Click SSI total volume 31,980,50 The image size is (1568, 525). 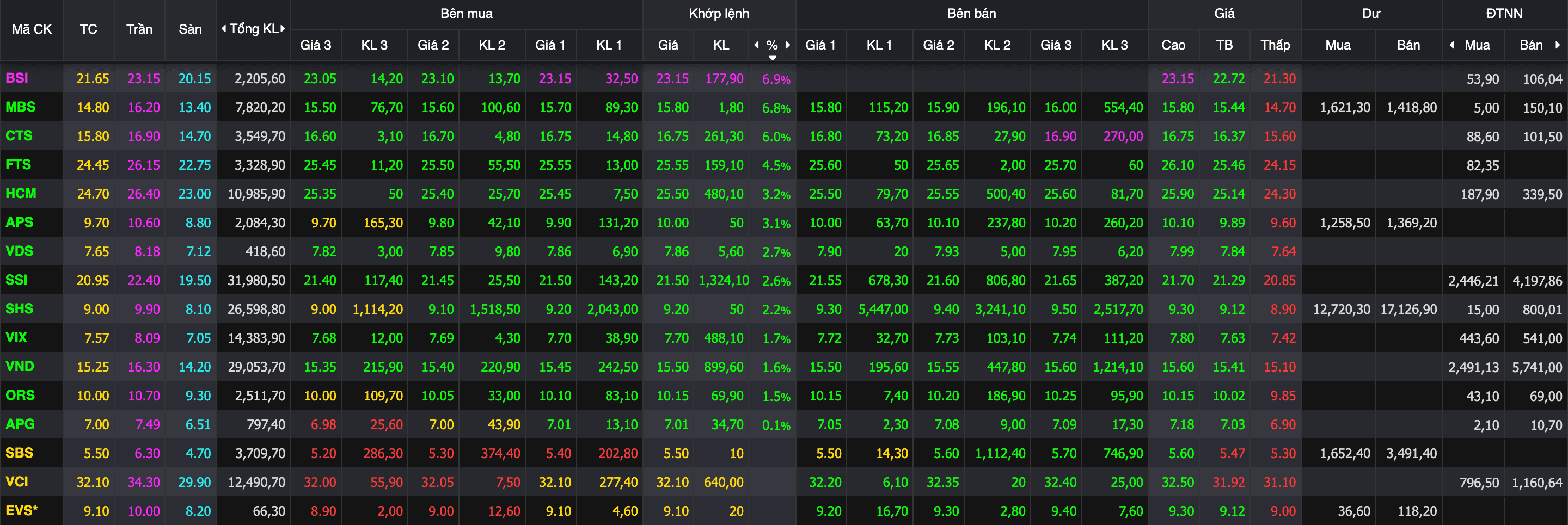256,280
